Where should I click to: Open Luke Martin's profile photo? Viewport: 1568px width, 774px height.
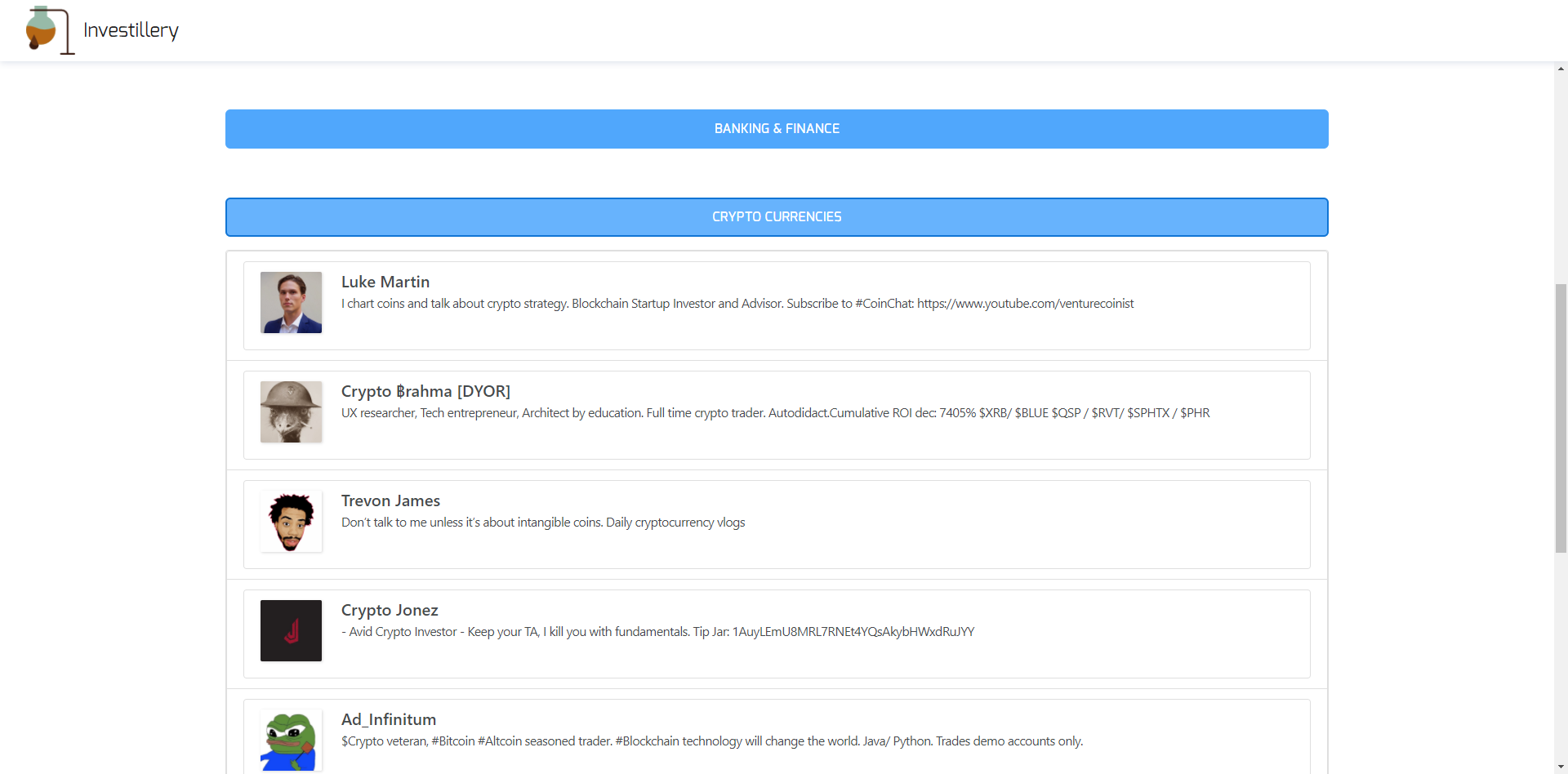291,302
